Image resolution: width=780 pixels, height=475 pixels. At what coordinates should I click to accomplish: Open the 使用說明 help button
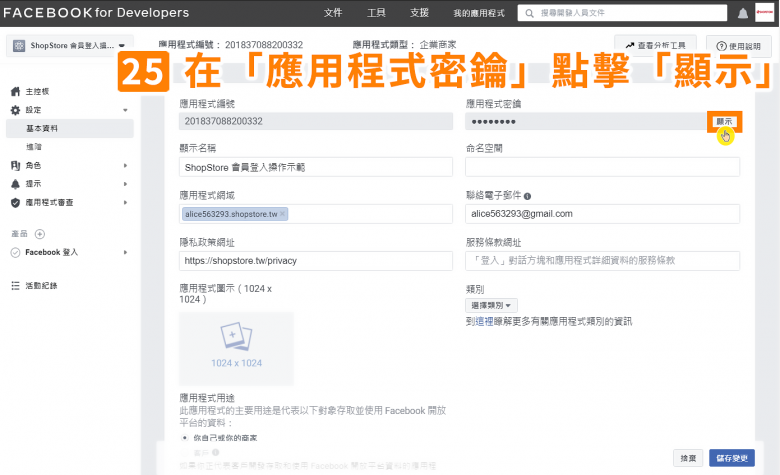click(738, 46)
